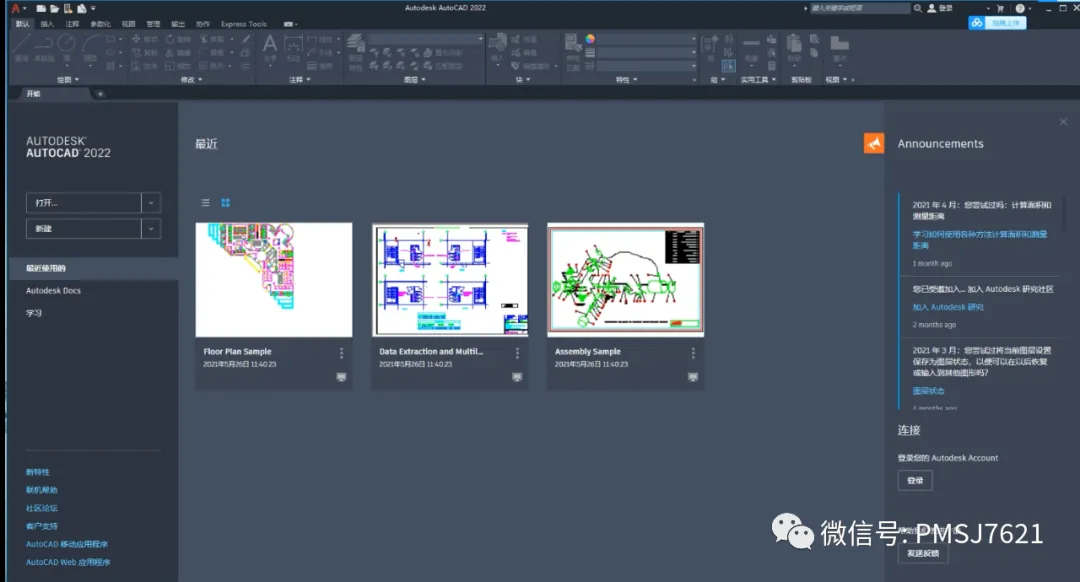This screenshot has height=582, width=1080.
Task: Open the Express Tools ribbon tab
Action: pyautogui.click(x=244, y=23)
